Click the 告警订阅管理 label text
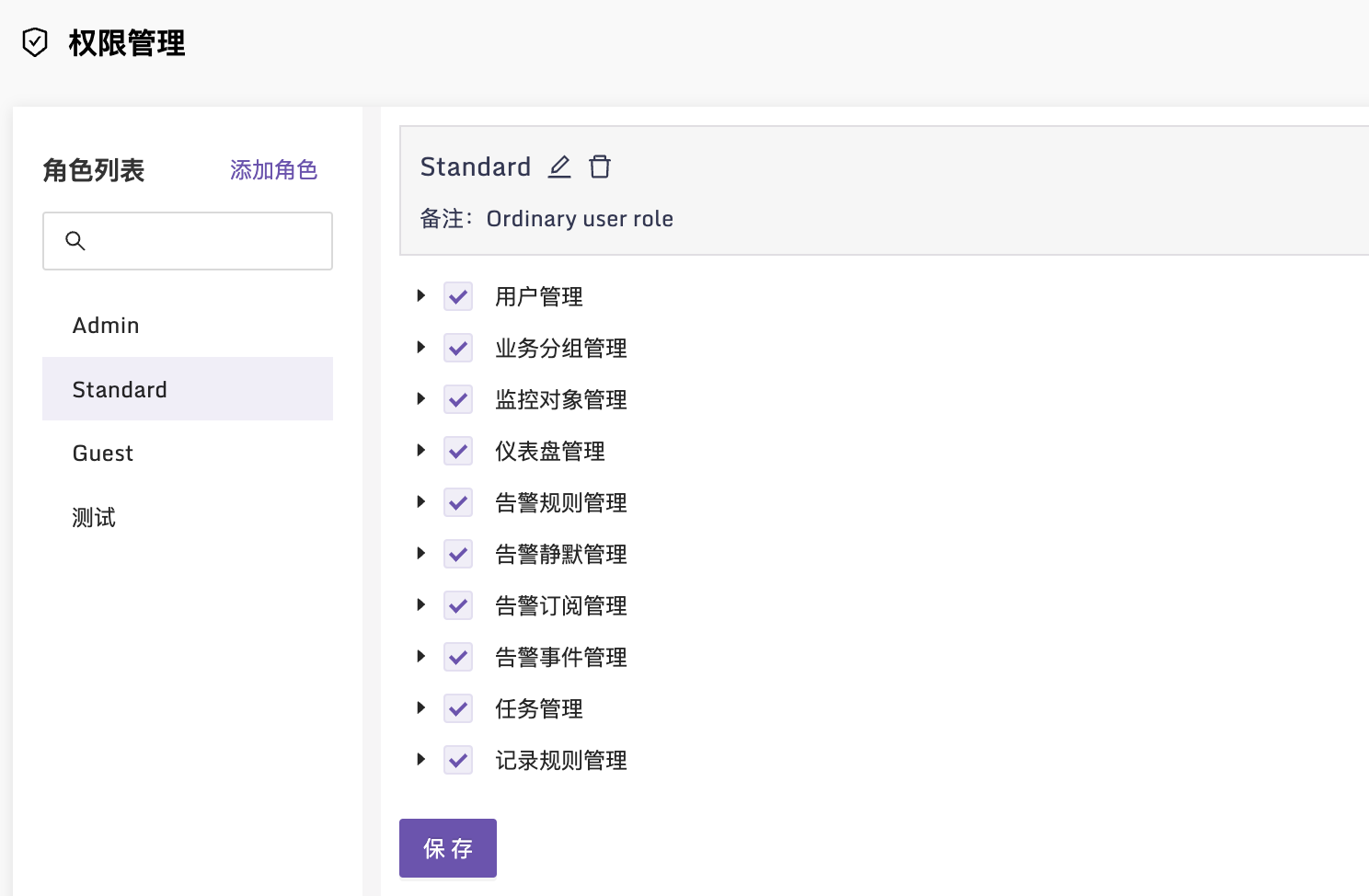The image size is (1369, 896). [x=561, y=606]
